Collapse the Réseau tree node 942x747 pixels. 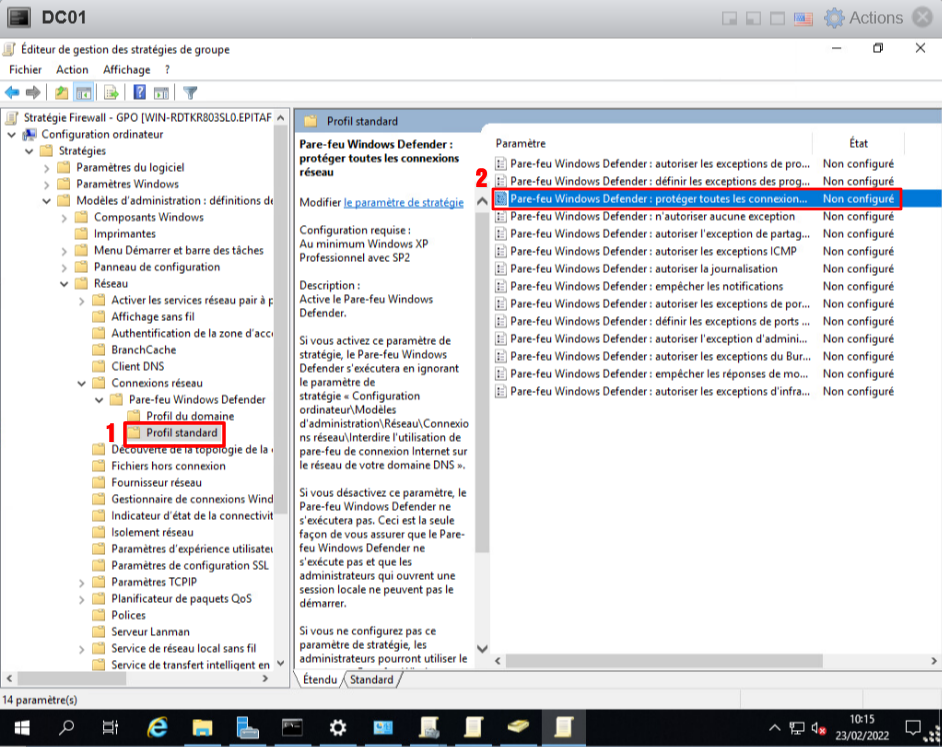(65, 284)
